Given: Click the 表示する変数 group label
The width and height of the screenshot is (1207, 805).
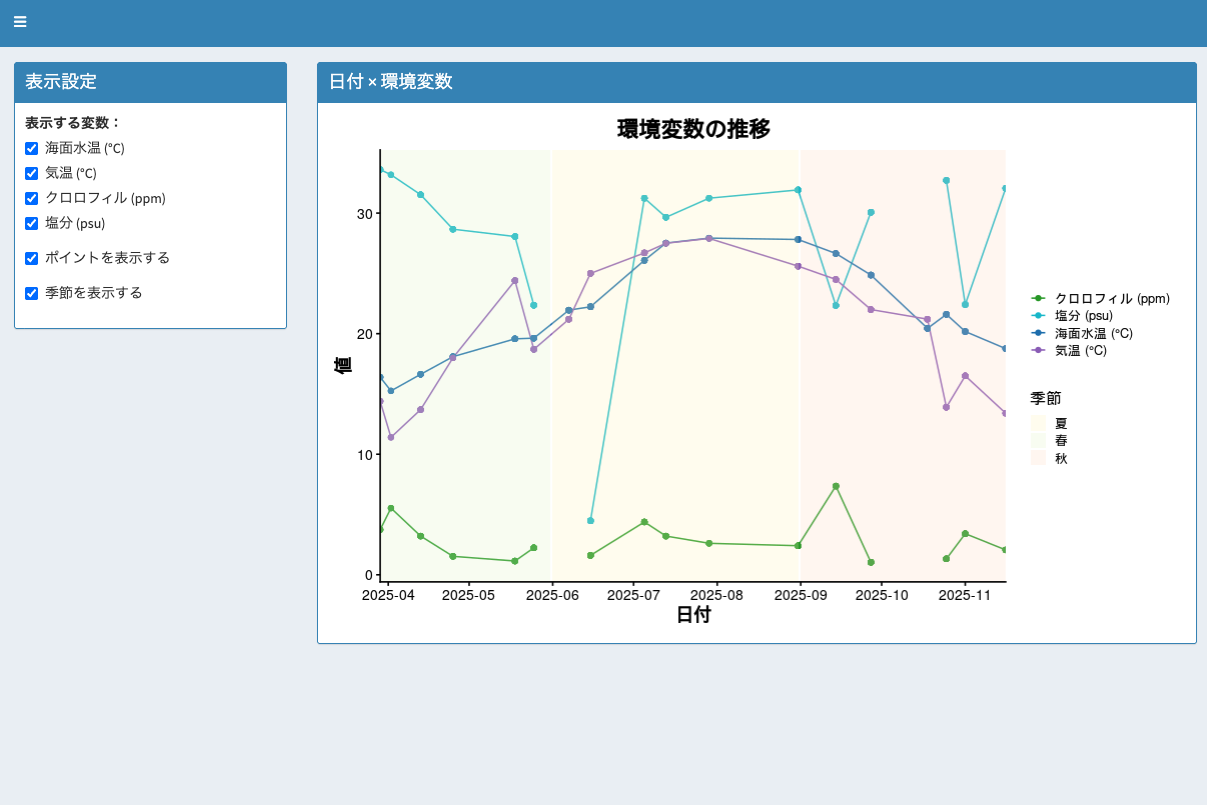Looking at the screenshot, I should point(72,123).
